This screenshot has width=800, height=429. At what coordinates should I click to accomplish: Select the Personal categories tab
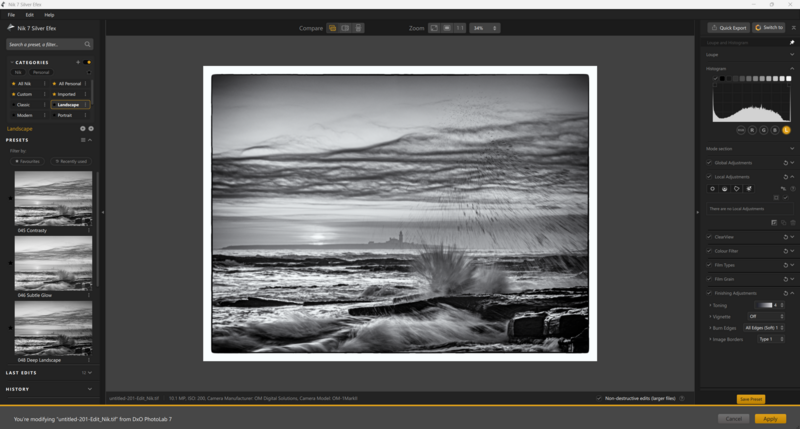coord(41,72)
